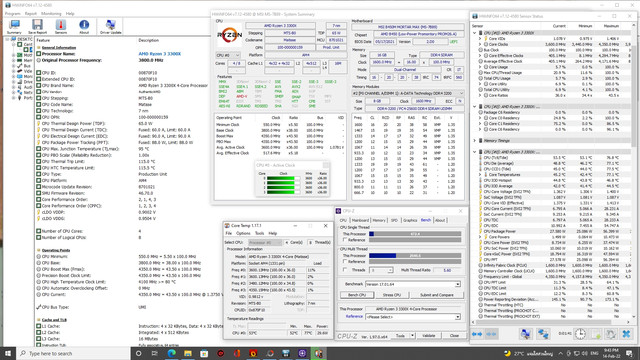The height and width of the screenshot is (360, 640).
Task: Click the Bench CPU button
Action: pyautogui.click(x=357, y=295)
